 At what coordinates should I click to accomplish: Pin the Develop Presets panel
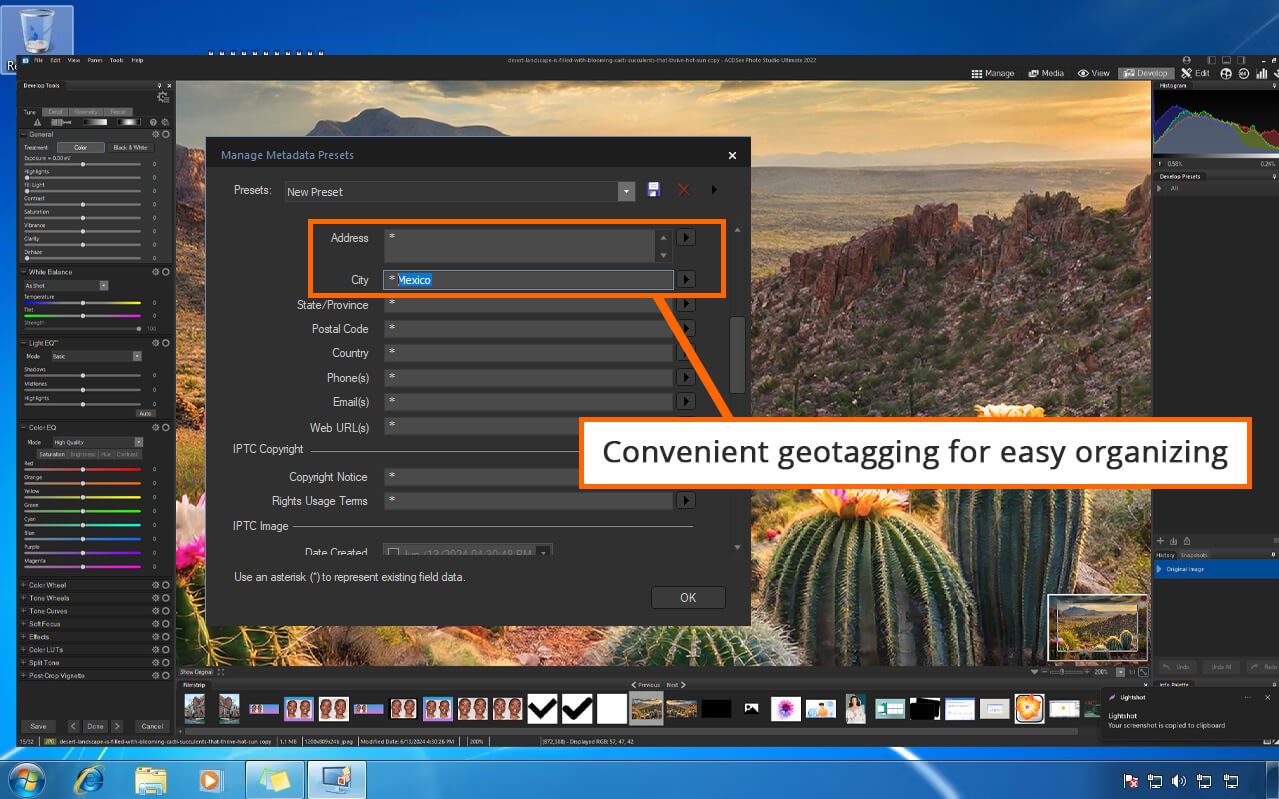coord(1273,177)
